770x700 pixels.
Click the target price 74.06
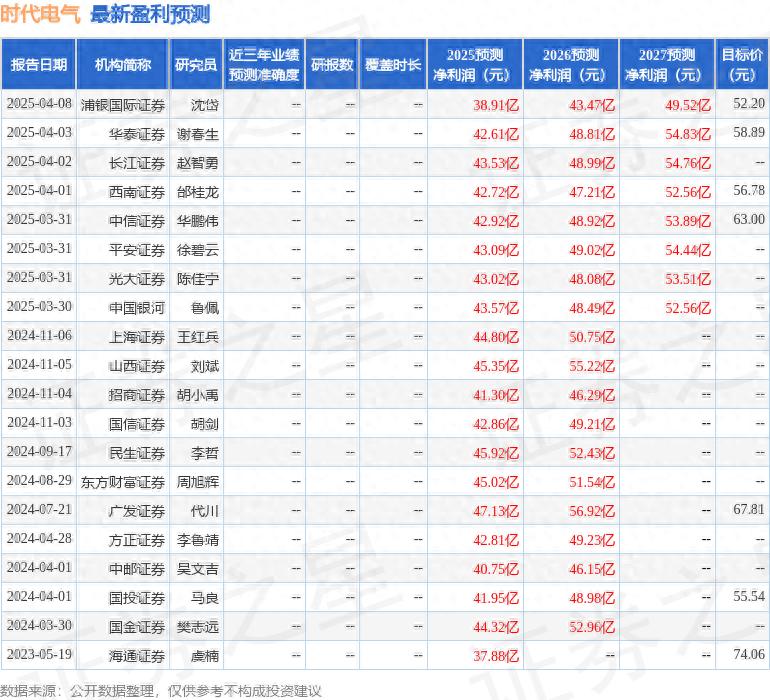coord(749,654)
